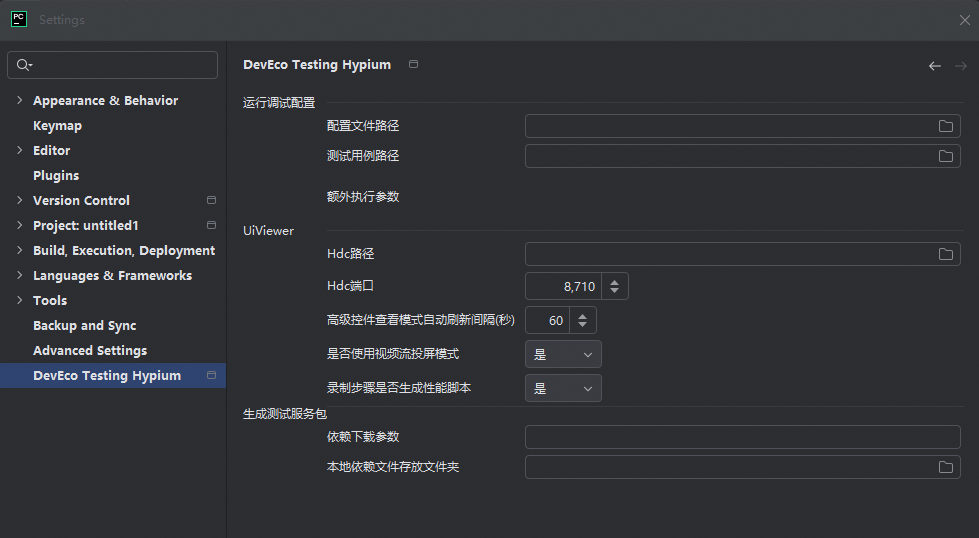Image resolution: width=979 pixels, height=538 pixels.
Task: Browse folder for 测试用例路径 field
Action: [x=946, y=156]
